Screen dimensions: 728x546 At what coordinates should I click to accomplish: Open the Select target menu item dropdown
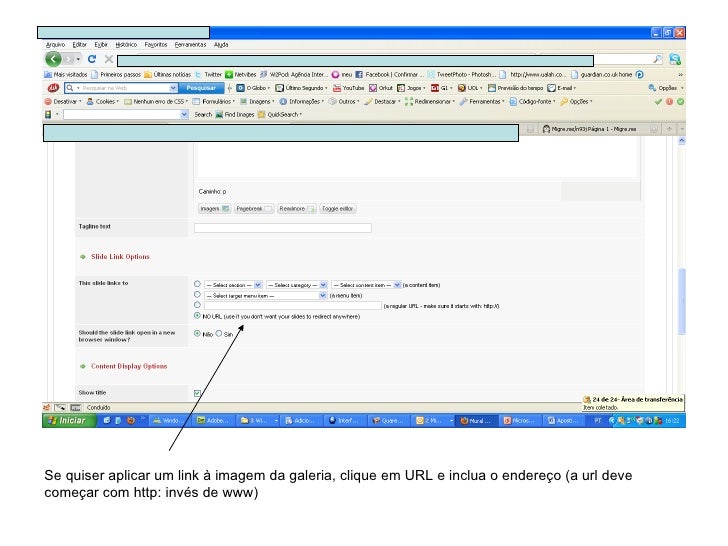coord(266,296)
